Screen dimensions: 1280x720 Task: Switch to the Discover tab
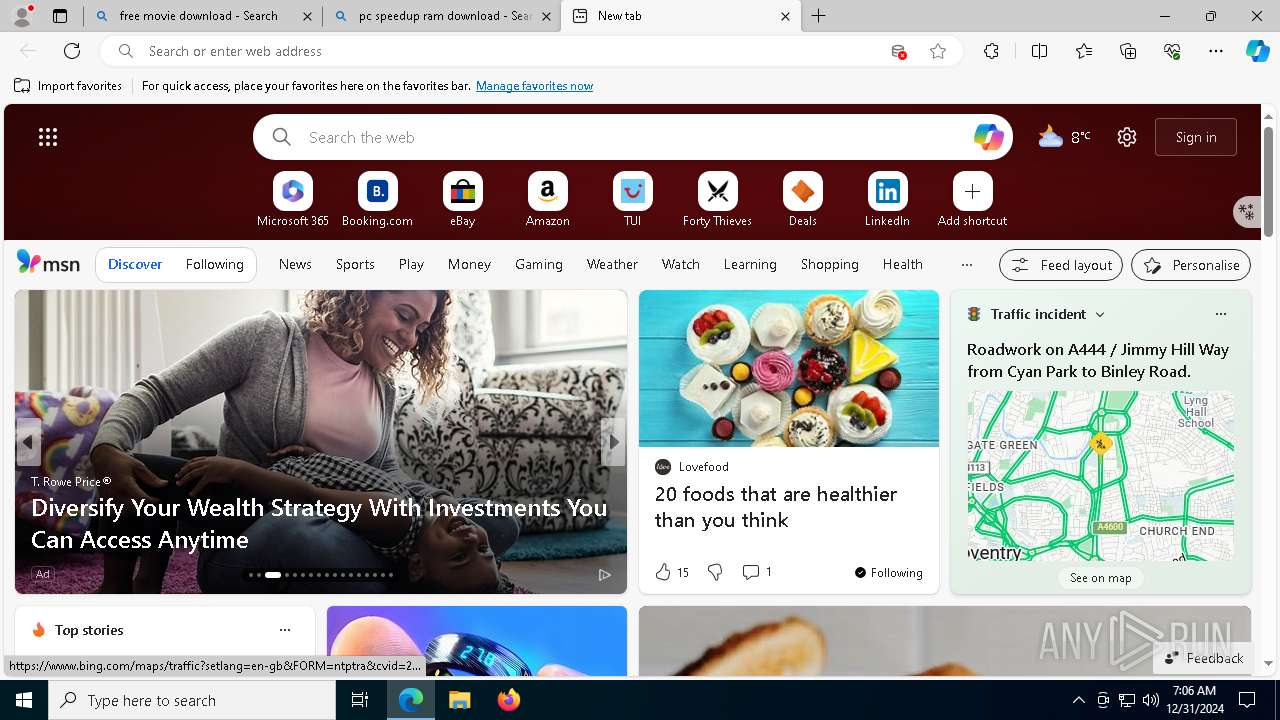[x=135, y=264]
